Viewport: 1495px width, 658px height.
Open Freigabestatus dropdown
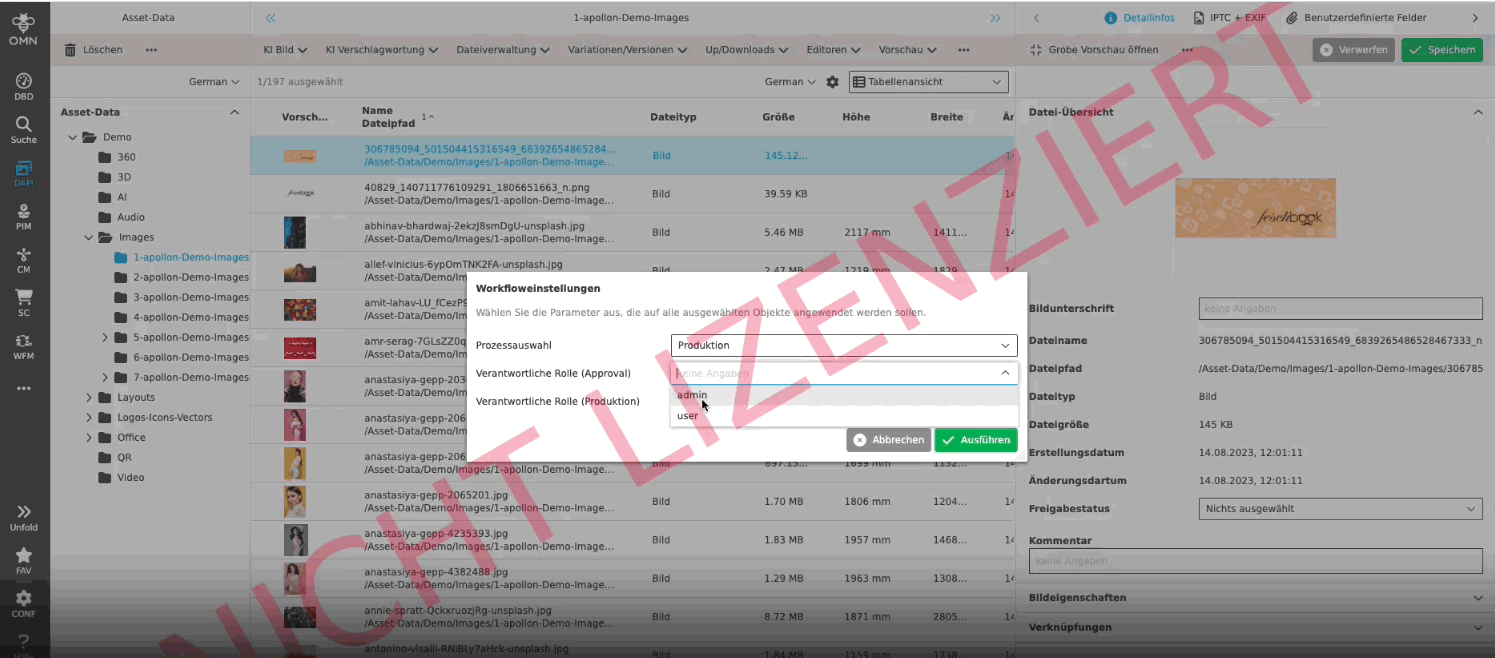tap(1340, 508)
